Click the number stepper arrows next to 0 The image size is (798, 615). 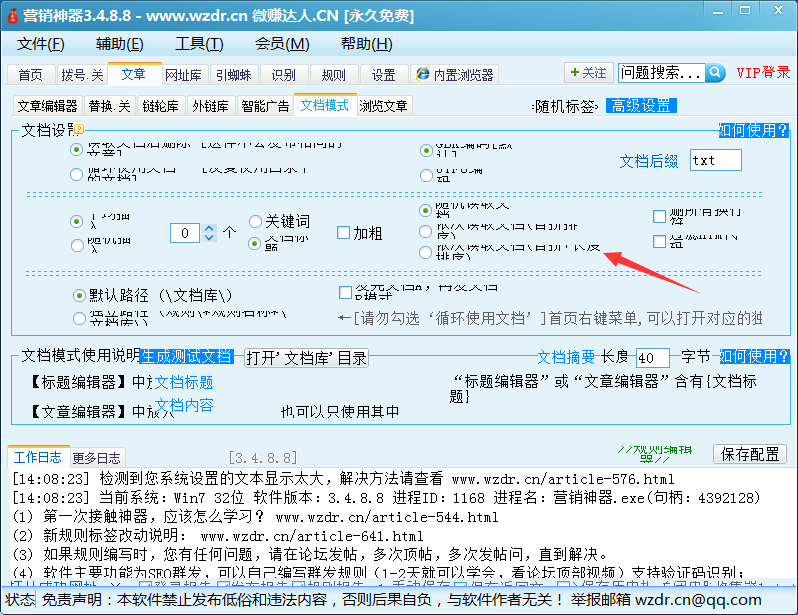209,232
